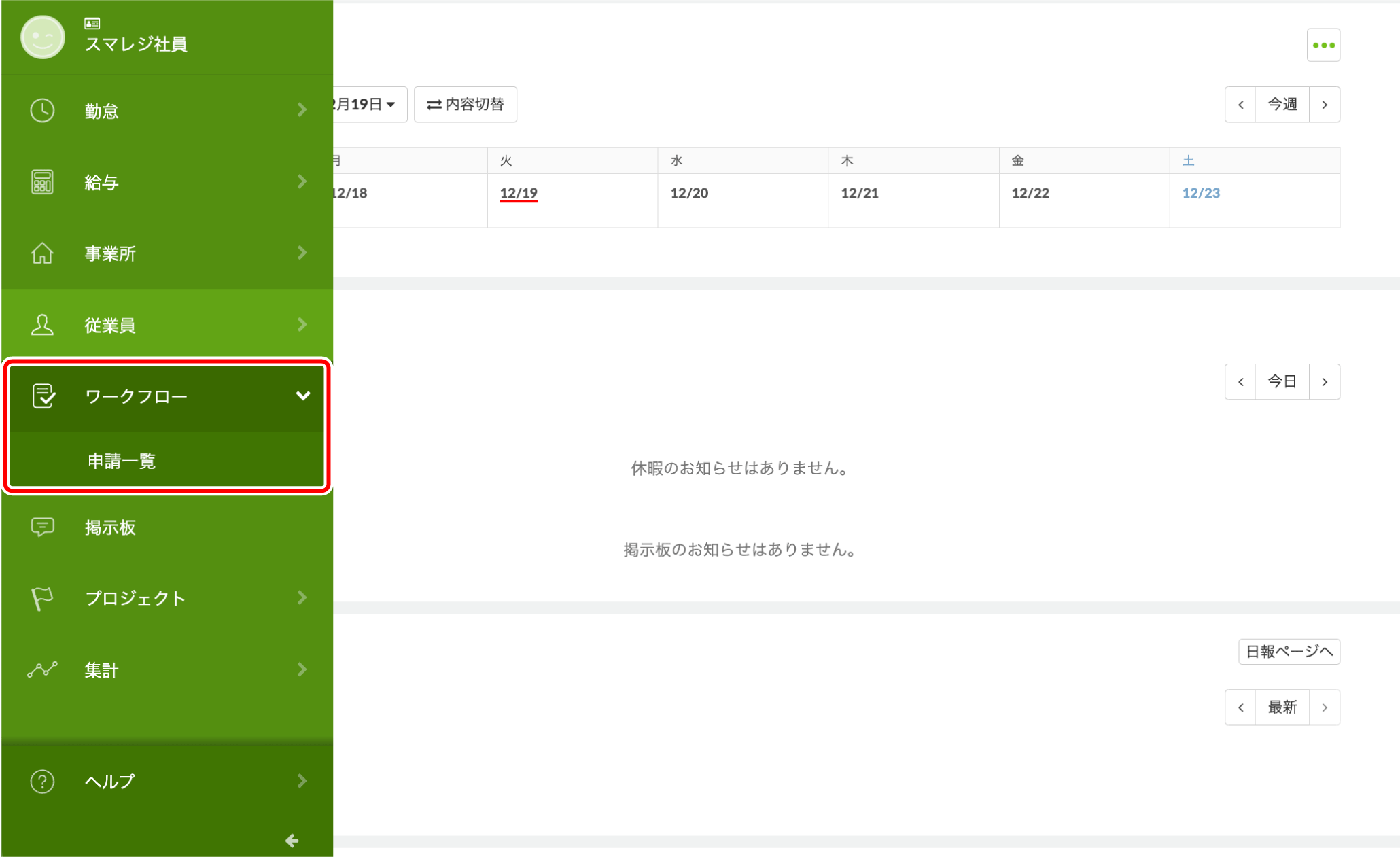Expand the 勤怠 submenu arrow
The width and height of the screenshot is (1400, 857).
(302, 110)
